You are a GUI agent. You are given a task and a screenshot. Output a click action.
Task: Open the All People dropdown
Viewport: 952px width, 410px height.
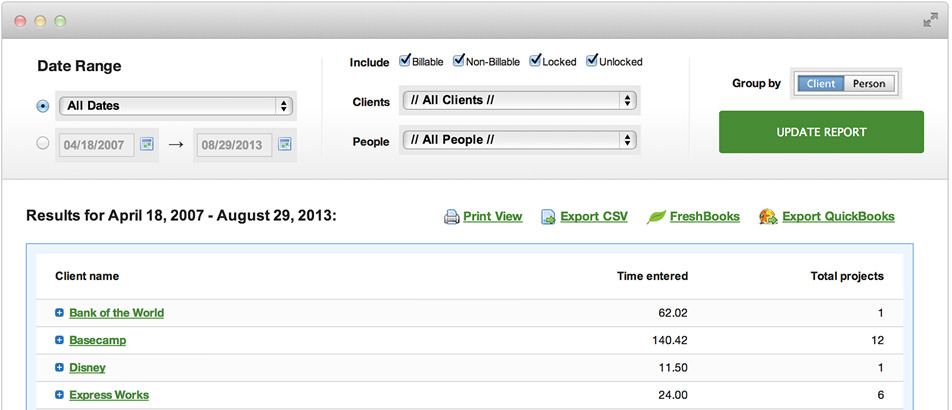tap(518, 140)
